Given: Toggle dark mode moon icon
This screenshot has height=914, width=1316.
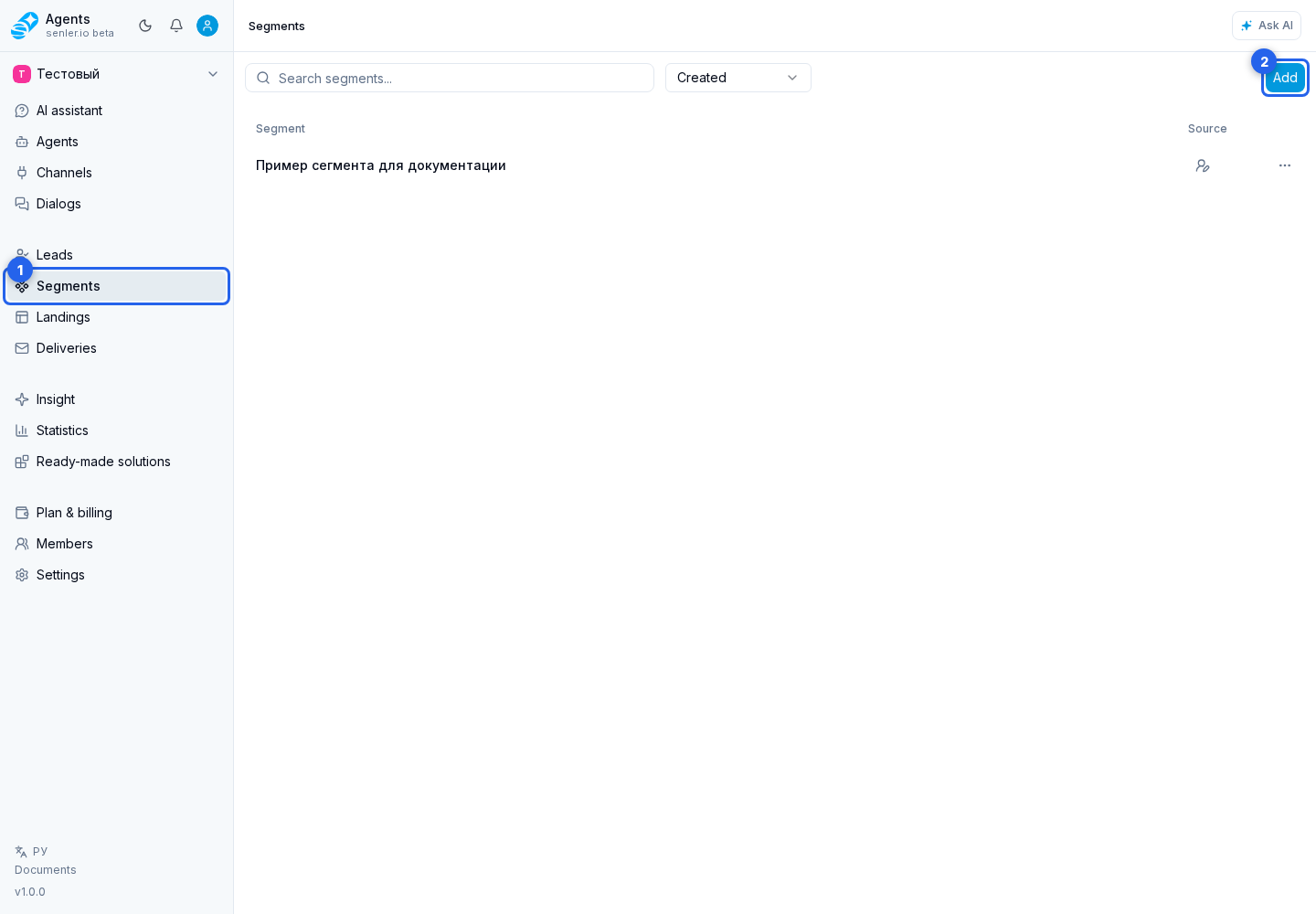Looking at the screenshot, I should [x=145, y=26].
